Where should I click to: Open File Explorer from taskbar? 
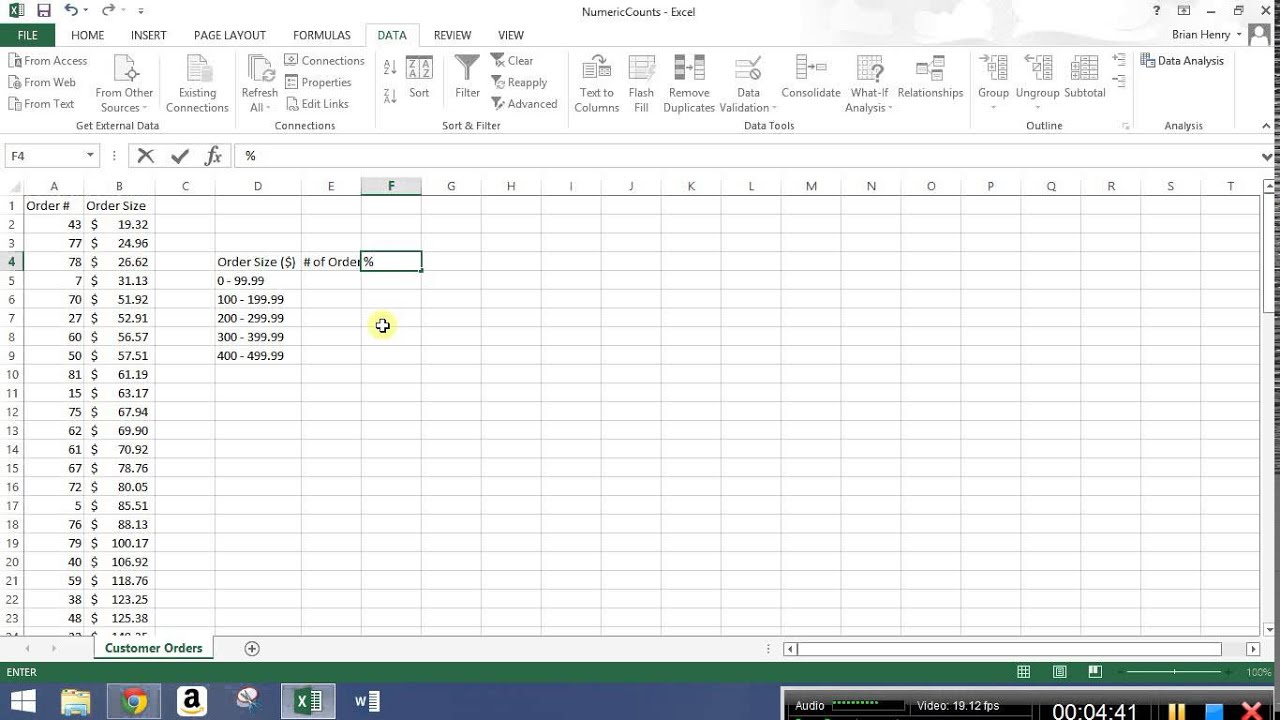click(x=76, y=702)
